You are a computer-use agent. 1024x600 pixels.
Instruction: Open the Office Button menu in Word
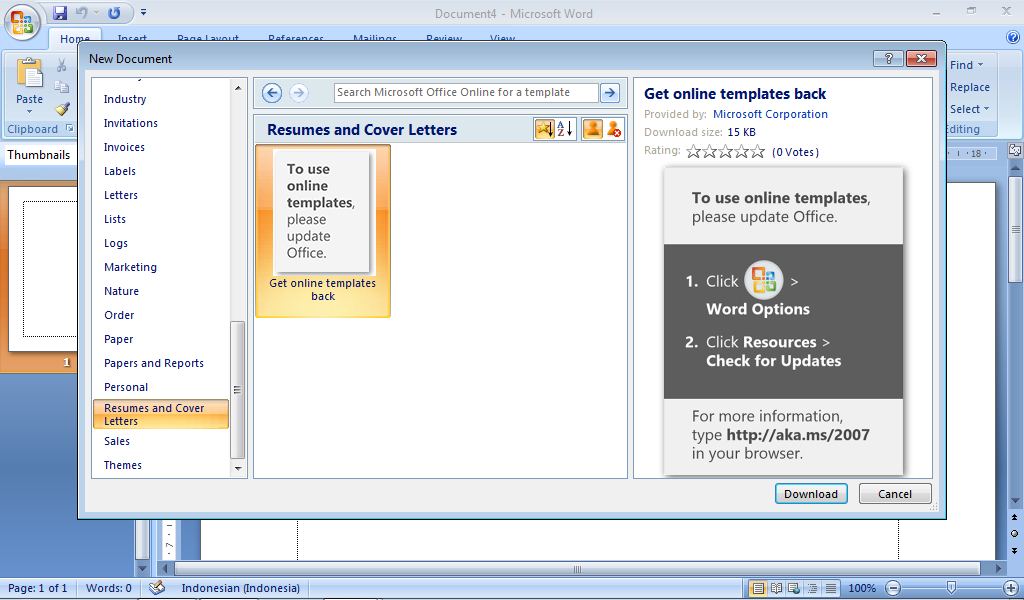tap(22, 23)
